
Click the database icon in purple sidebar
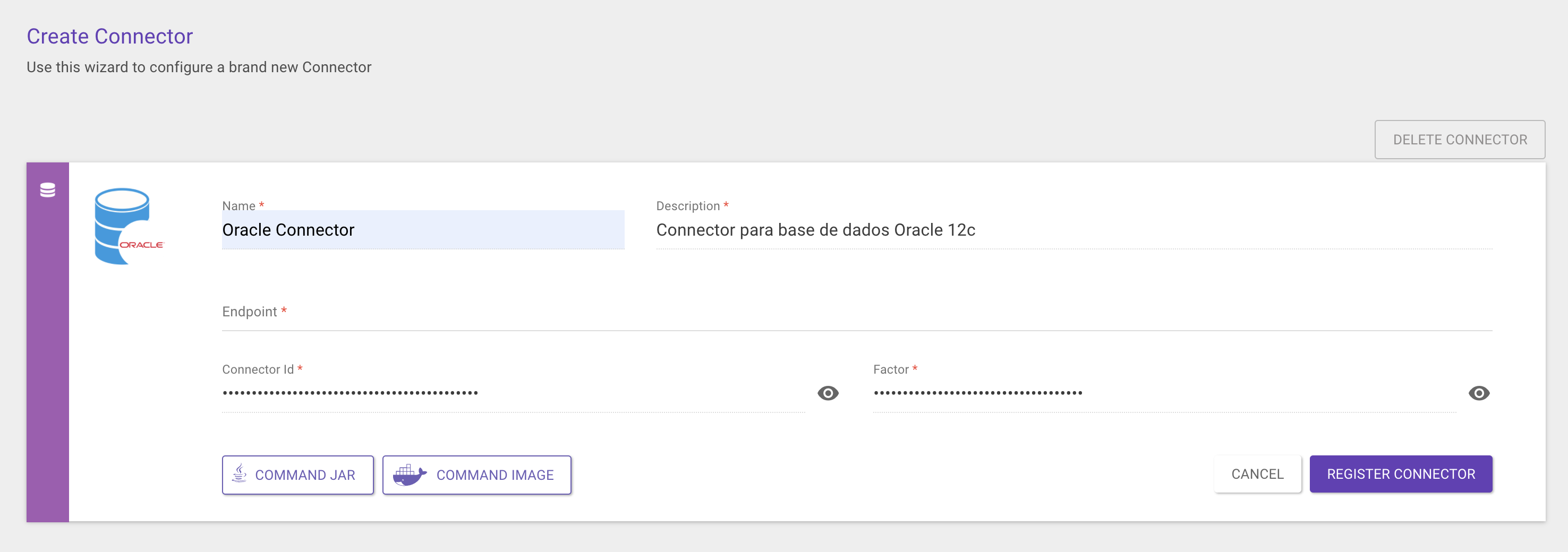pos(47,191)
